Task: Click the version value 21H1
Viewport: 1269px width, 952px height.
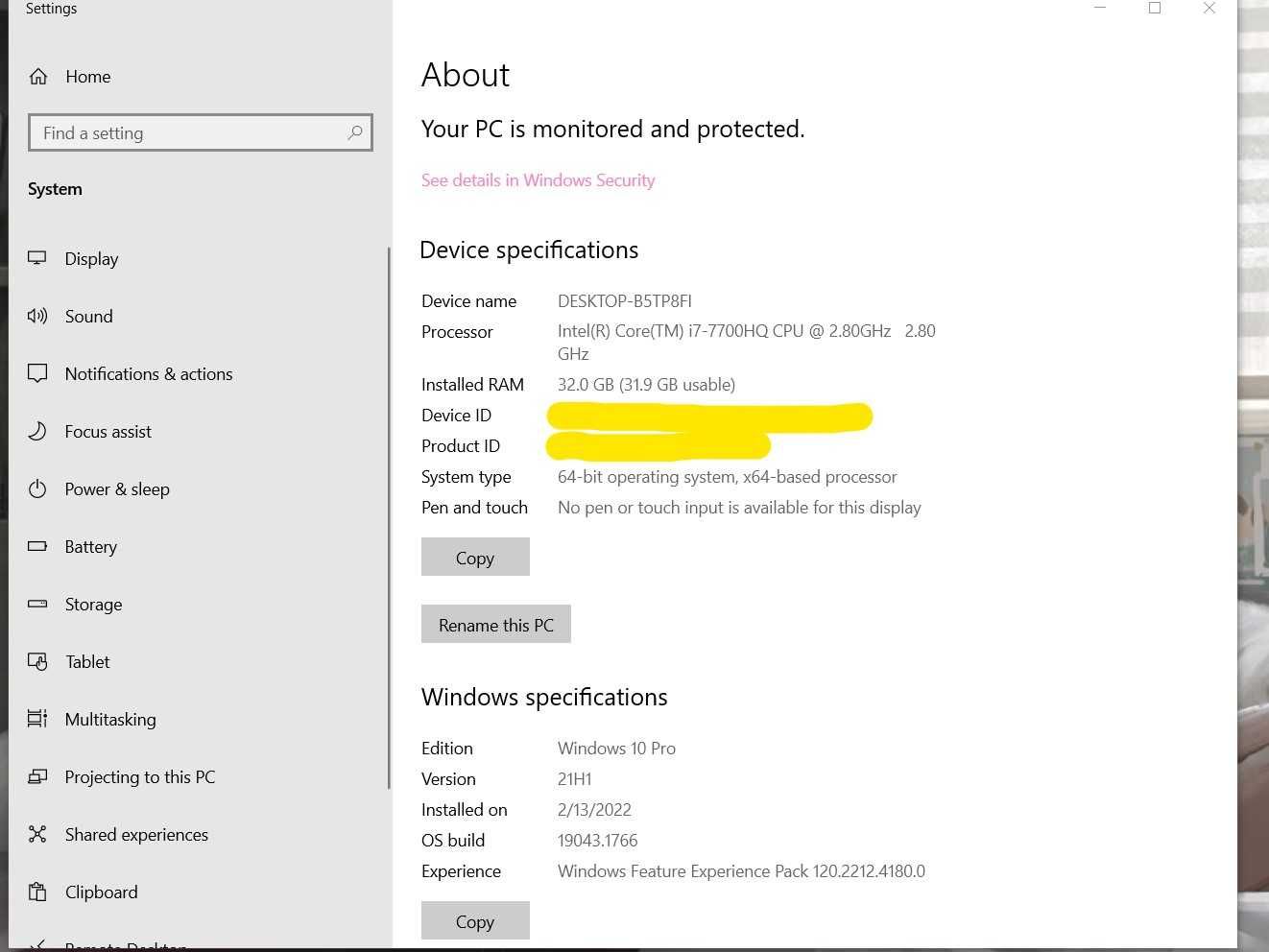Action: point(574,778)
